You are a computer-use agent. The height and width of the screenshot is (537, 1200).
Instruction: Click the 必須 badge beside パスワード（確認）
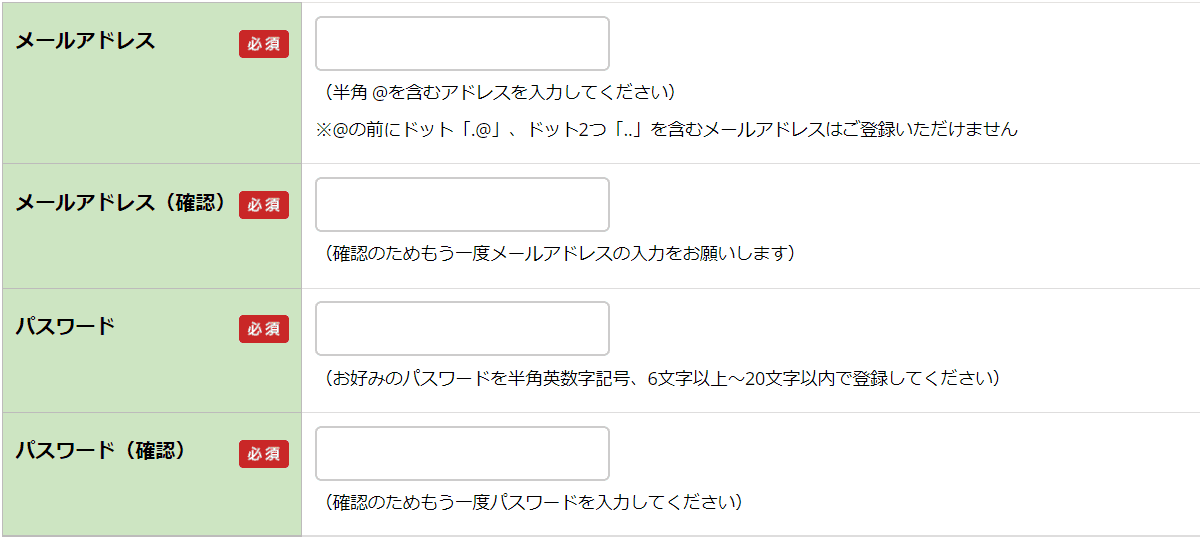click(x=264, y=454)
